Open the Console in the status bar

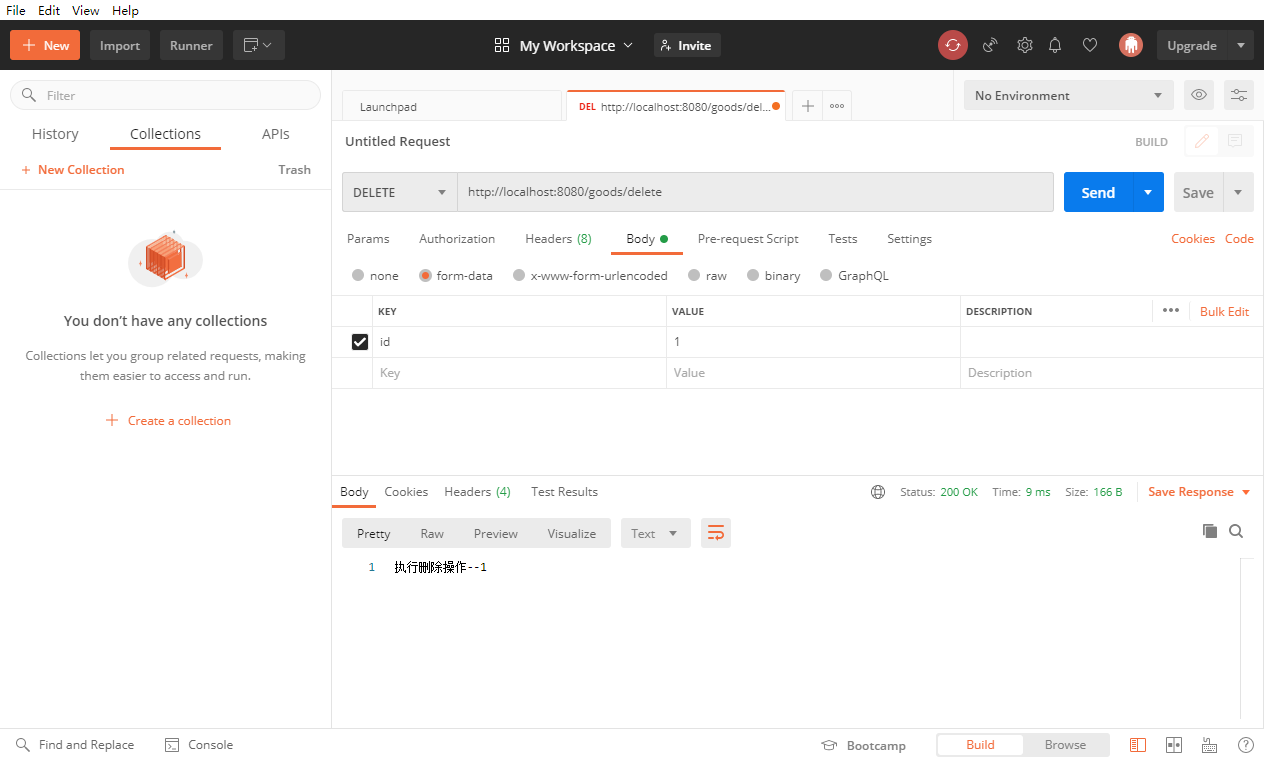[x=198, y=745]
